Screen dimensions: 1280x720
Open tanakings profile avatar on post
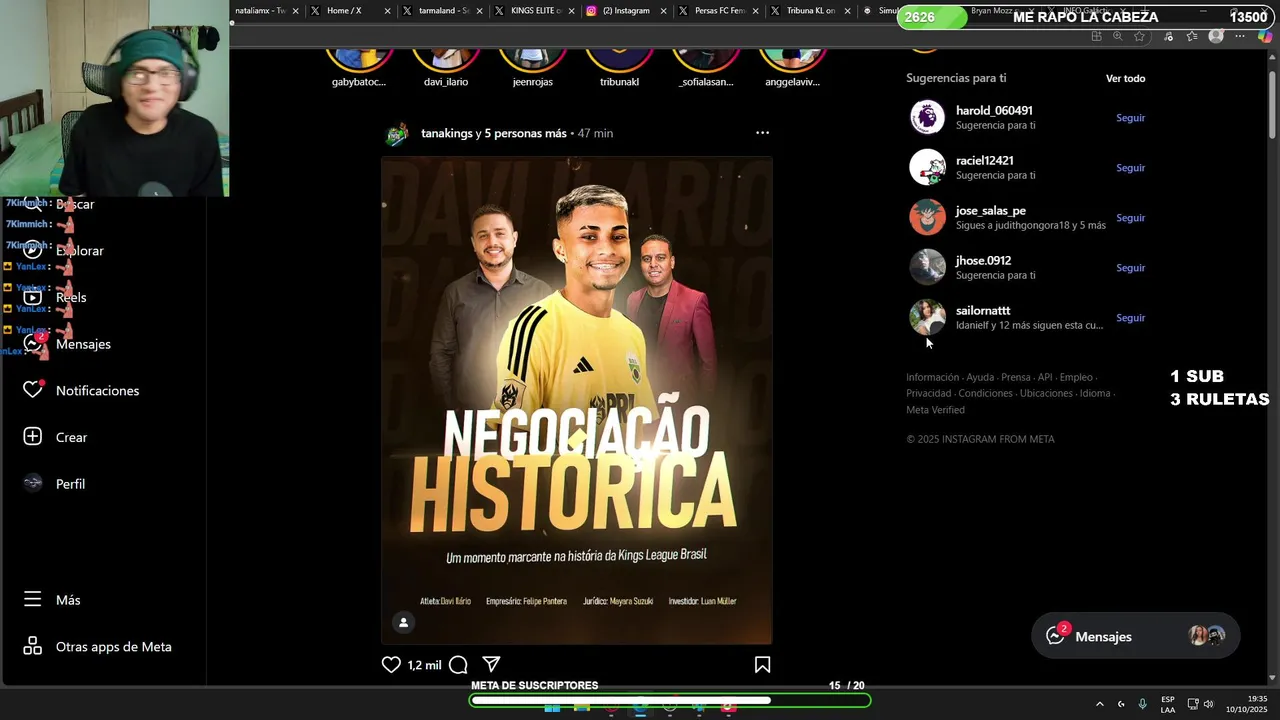click(397, 134)
